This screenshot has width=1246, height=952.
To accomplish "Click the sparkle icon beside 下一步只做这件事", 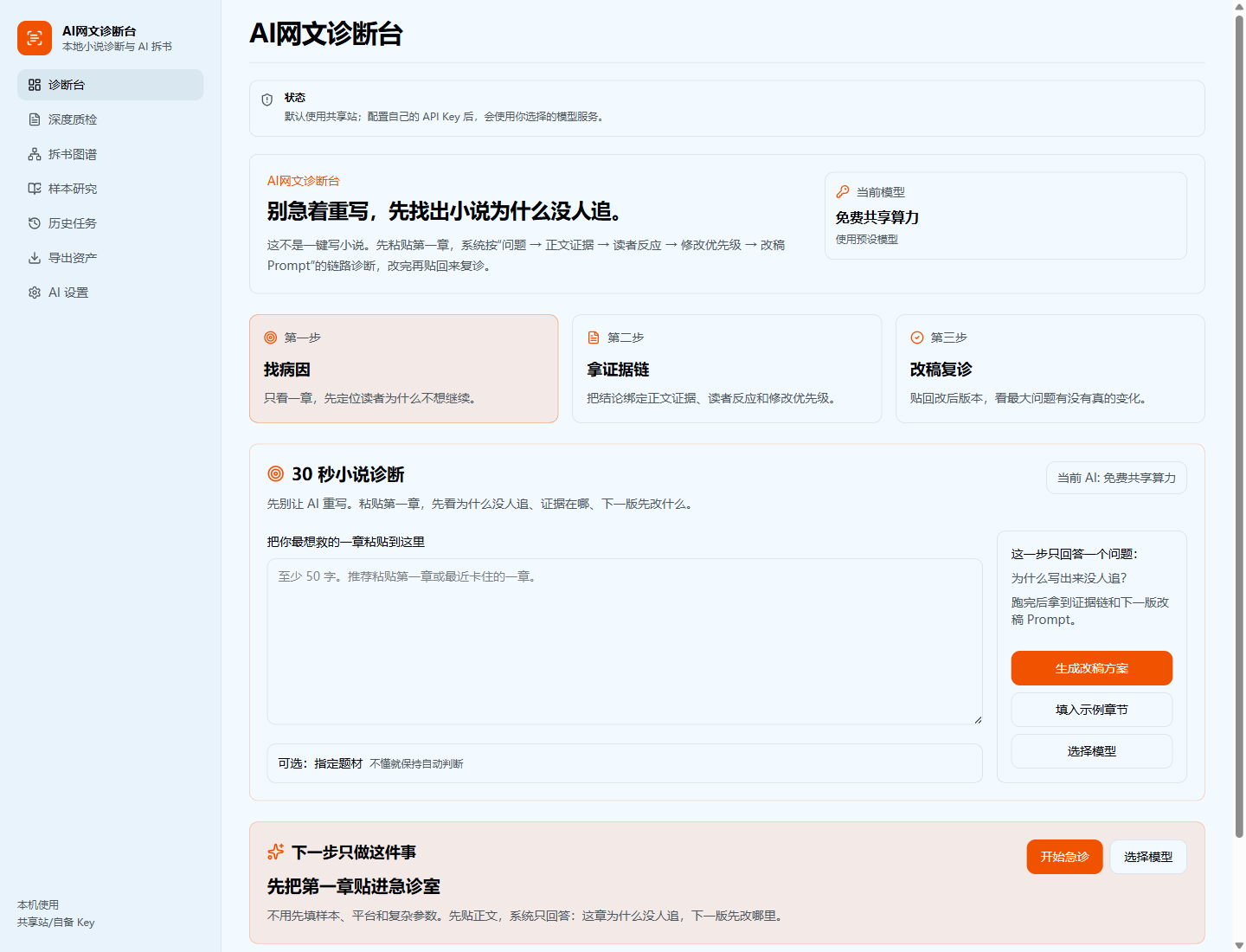I will [276, 852].
